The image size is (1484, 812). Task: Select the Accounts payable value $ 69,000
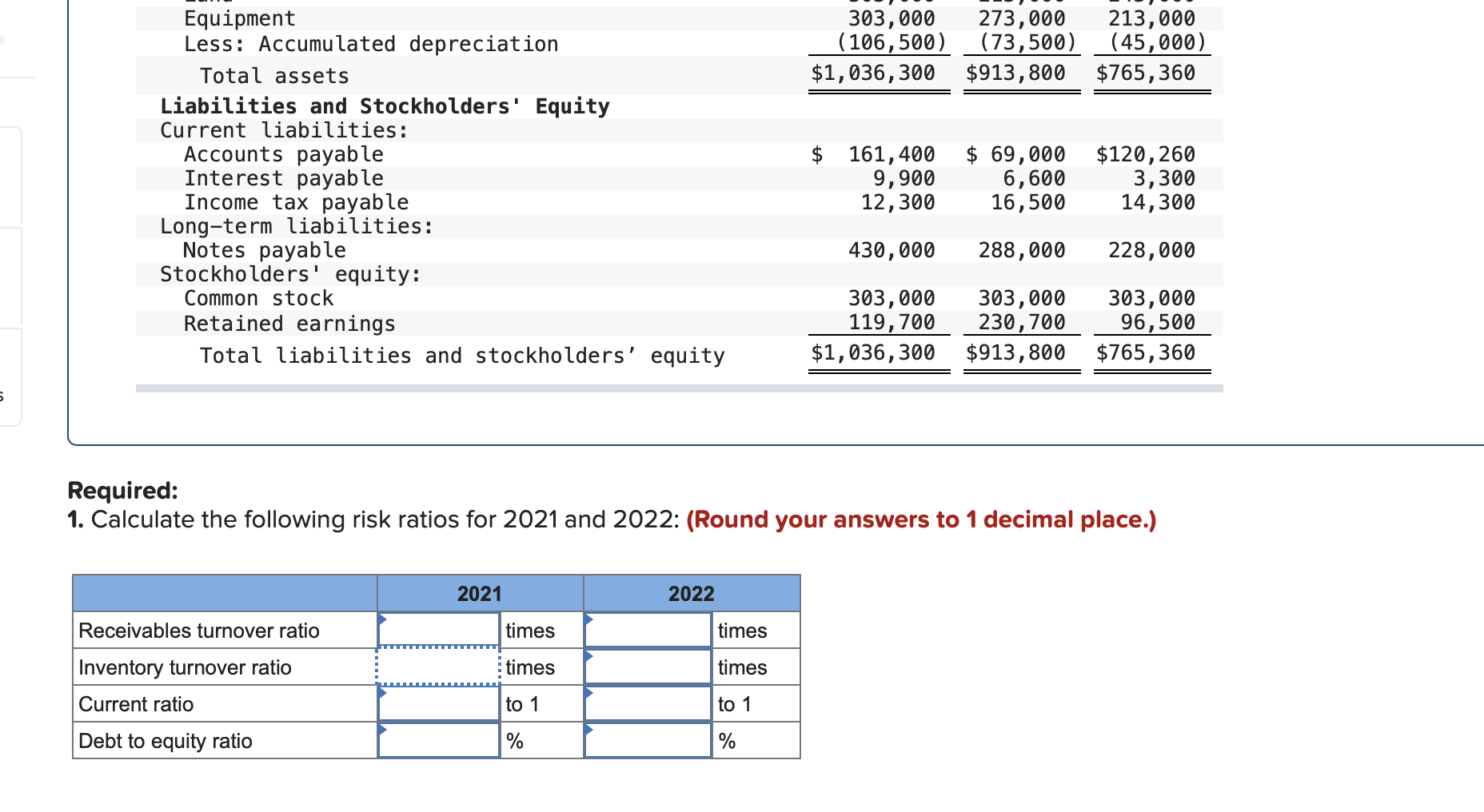1015,154
